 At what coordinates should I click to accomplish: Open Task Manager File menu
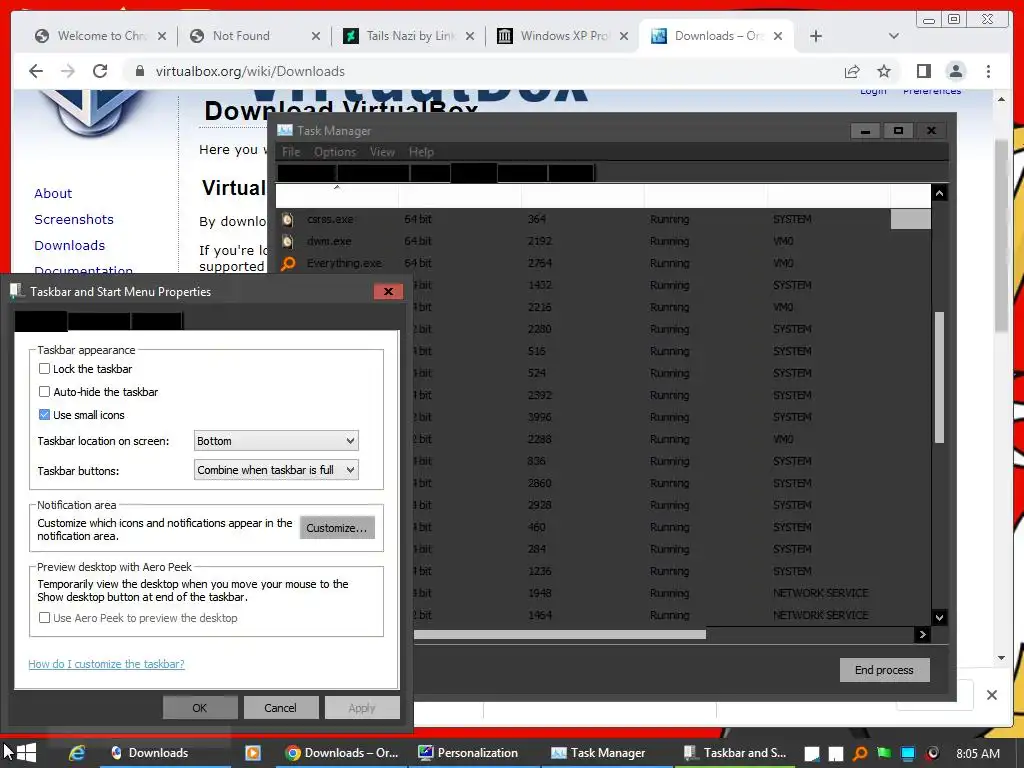tap(291, 152)
